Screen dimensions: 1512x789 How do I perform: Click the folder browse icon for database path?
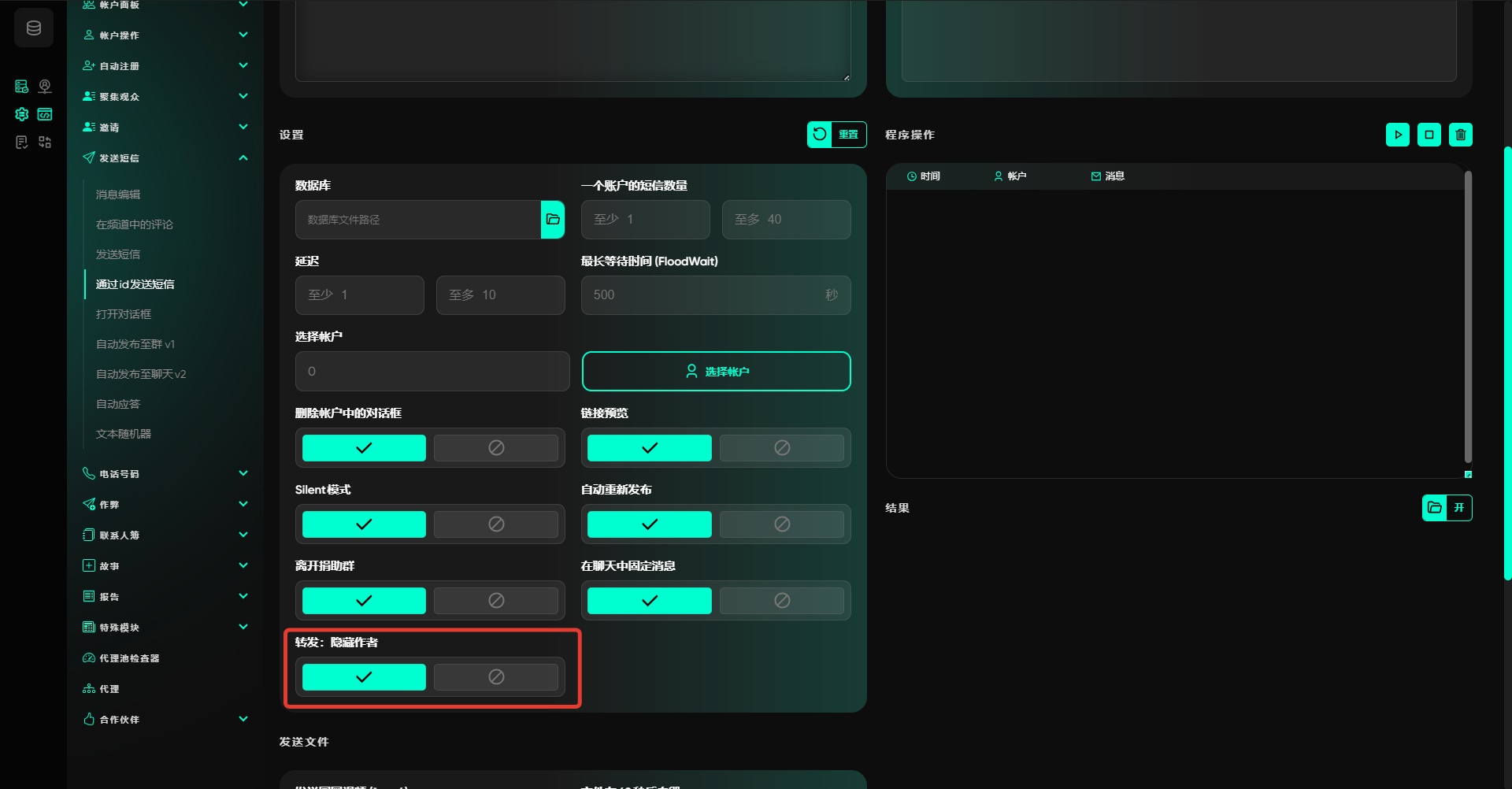[553, 220]
